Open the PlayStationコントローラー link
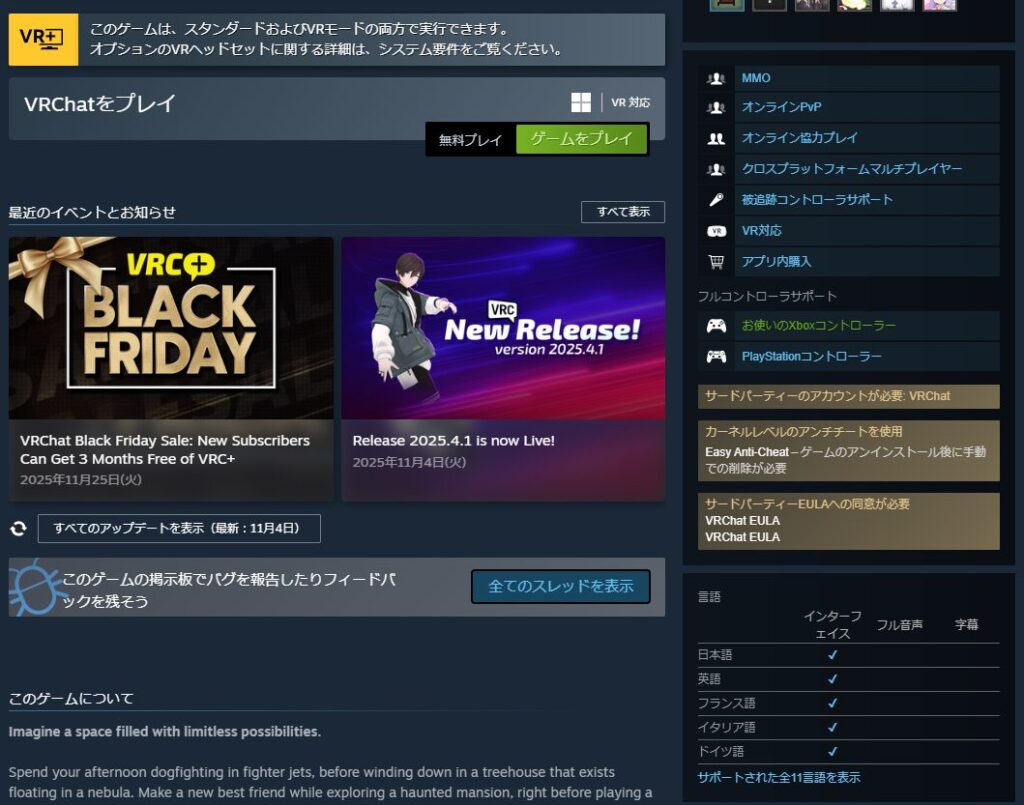 [811, 356]
